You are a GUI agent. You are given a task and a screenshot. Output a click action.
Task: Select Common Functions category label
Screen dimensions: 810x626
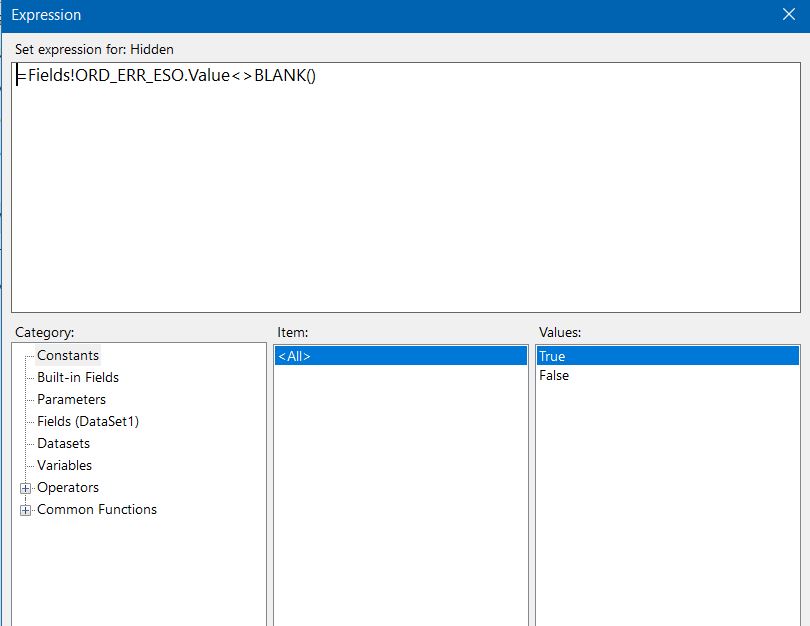click(97, 510)
